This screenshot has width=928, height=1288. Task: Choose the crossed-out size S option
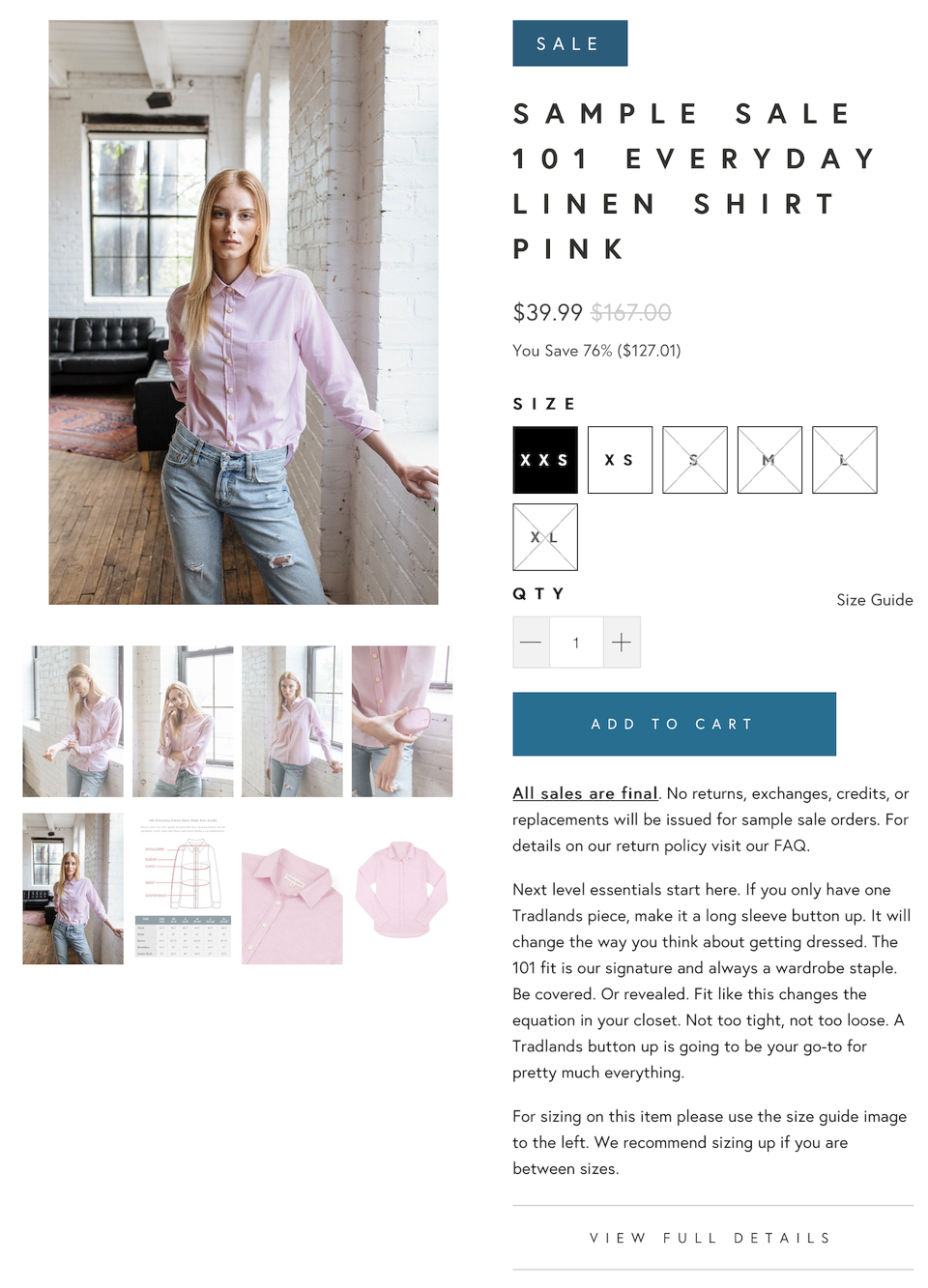tap(695, 460)
